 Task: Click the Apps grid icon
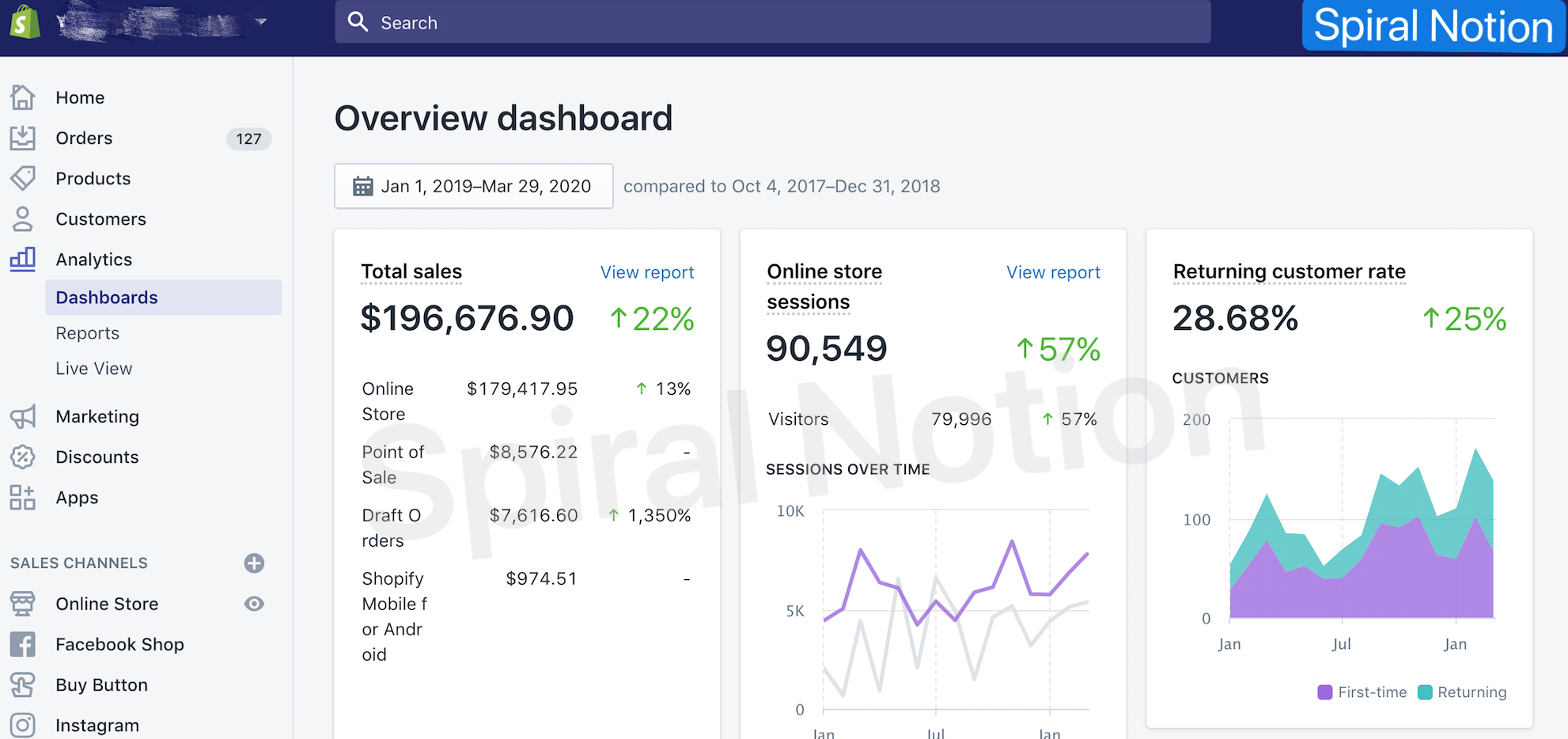click(x=23, y=498)
